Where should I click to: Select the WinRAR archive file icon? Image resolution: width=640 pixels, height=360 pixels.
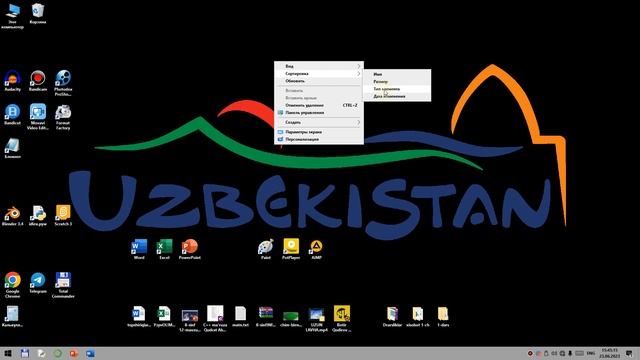coord(266,317)
